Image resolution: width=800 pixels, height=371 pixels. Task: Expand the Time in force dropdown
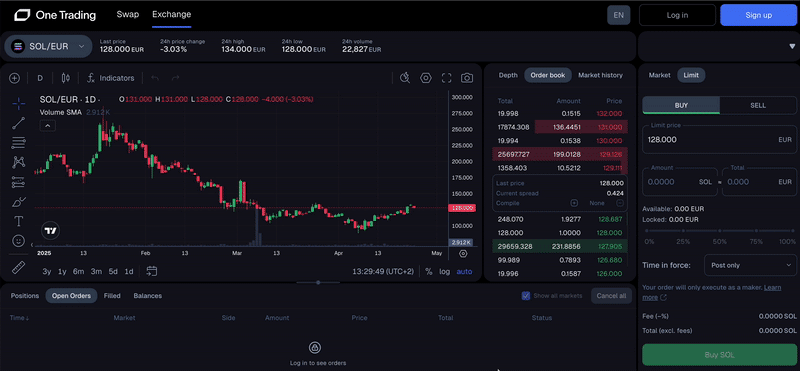pyautogui.click(x=749, y=265)
